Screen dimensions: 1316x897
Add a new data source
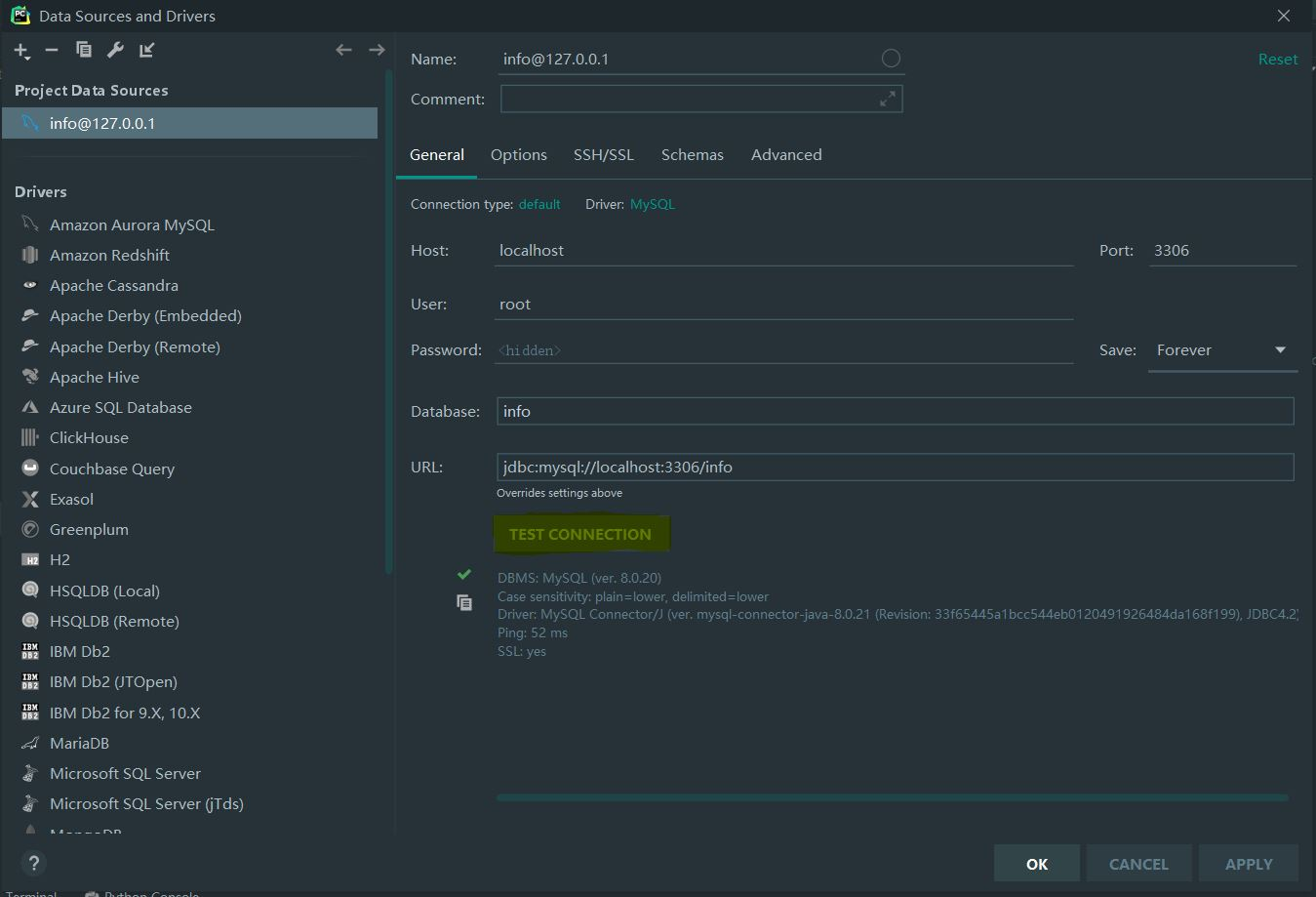point(21,50)
